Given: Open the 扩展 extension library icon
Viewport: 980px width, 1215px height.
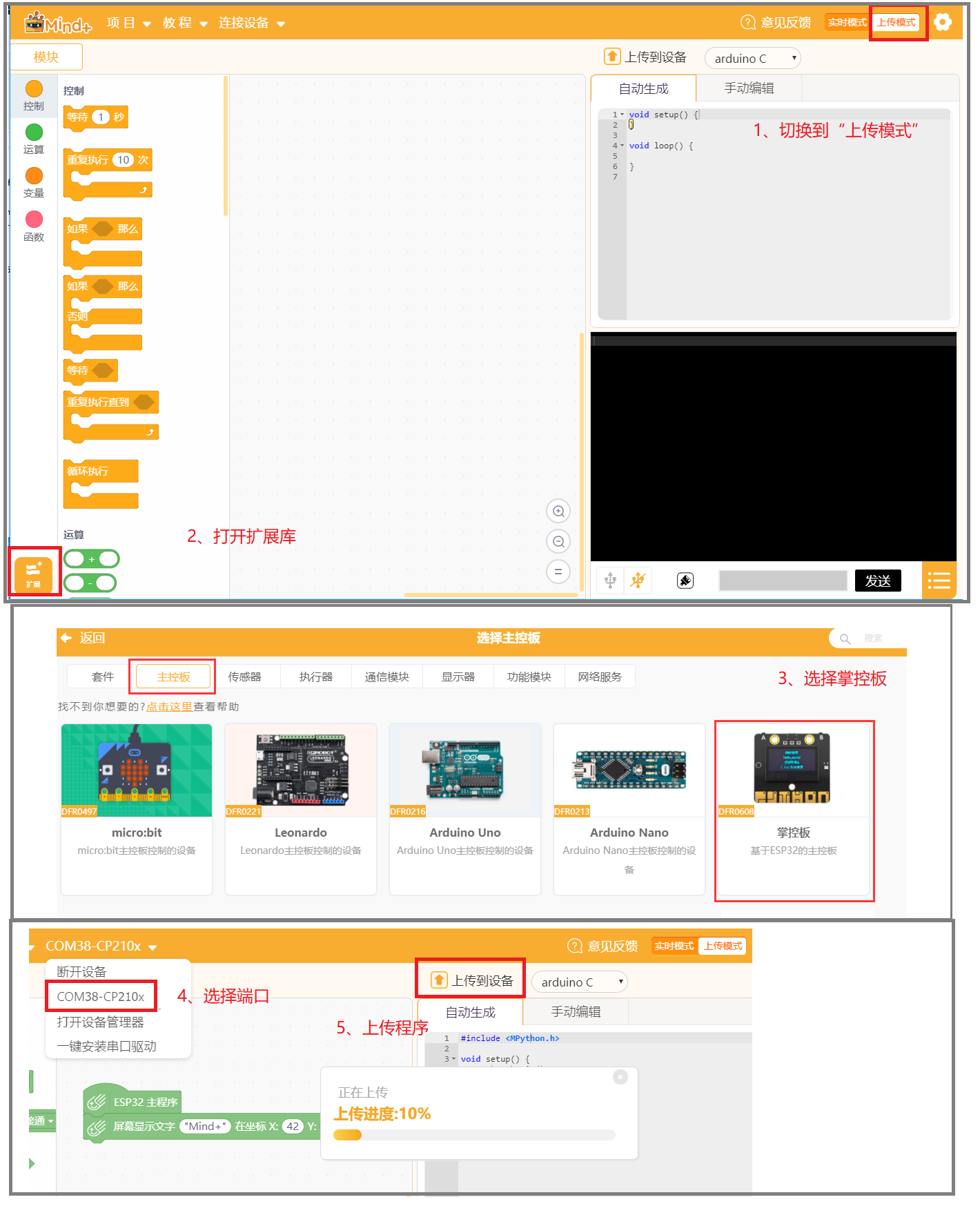Looking at the screenshot, I should (33, 575).
